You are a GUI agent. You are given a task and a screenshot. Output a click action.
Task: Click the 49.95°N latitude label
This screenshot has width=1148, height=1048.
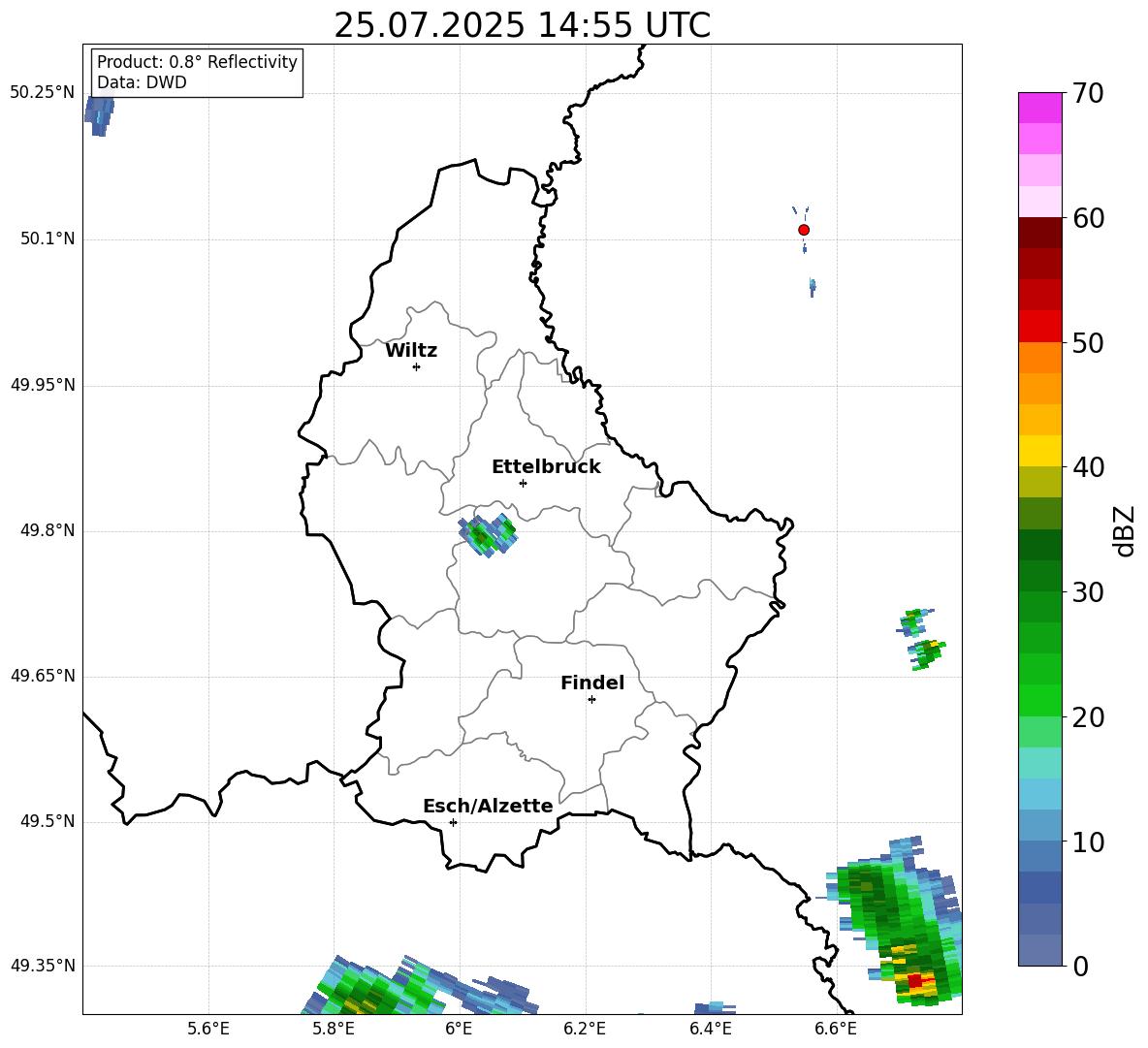click(43, 384)
